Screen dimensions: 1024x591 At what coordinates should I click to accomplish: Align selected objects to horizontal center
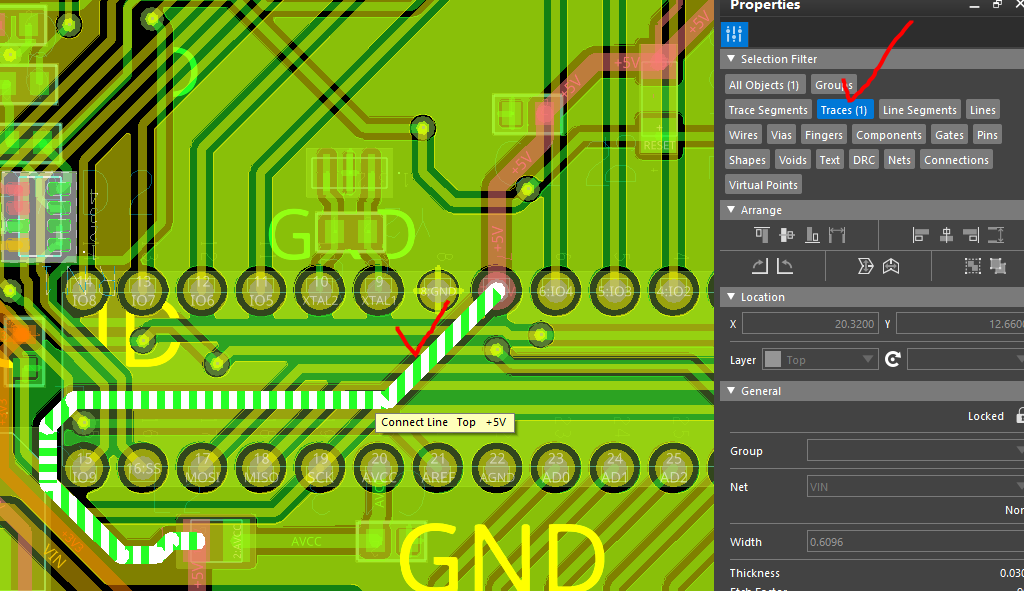coord(946,235)
